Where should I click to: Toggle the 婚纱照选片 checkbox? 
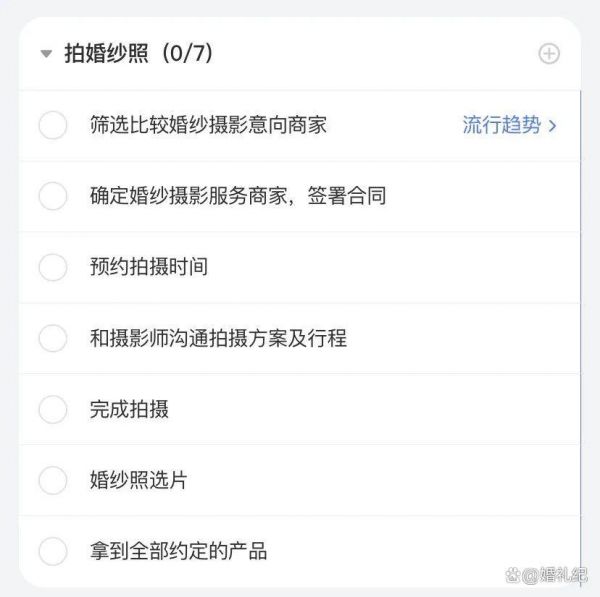tap(53, 480)
